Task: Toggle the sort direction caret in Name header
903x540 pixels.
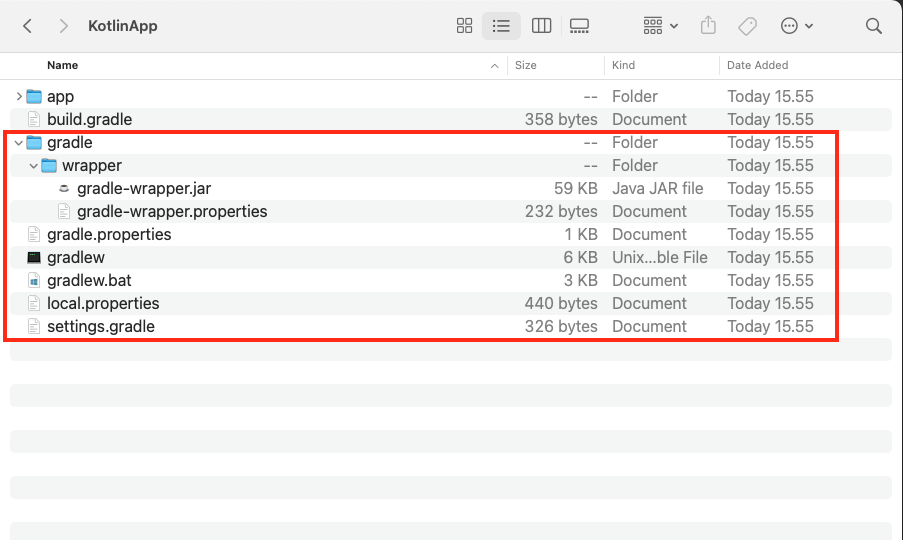Action: pos(494,66)
